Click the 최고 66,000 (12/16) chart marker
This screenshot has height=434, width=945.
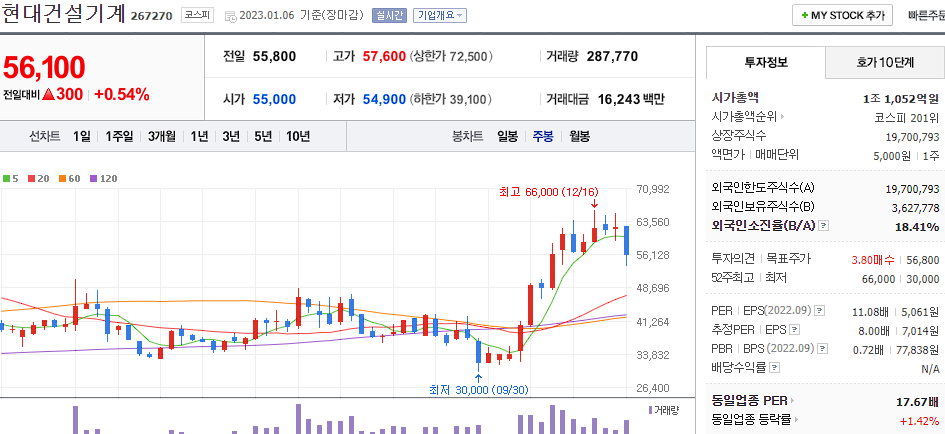[x=548, y=192]
